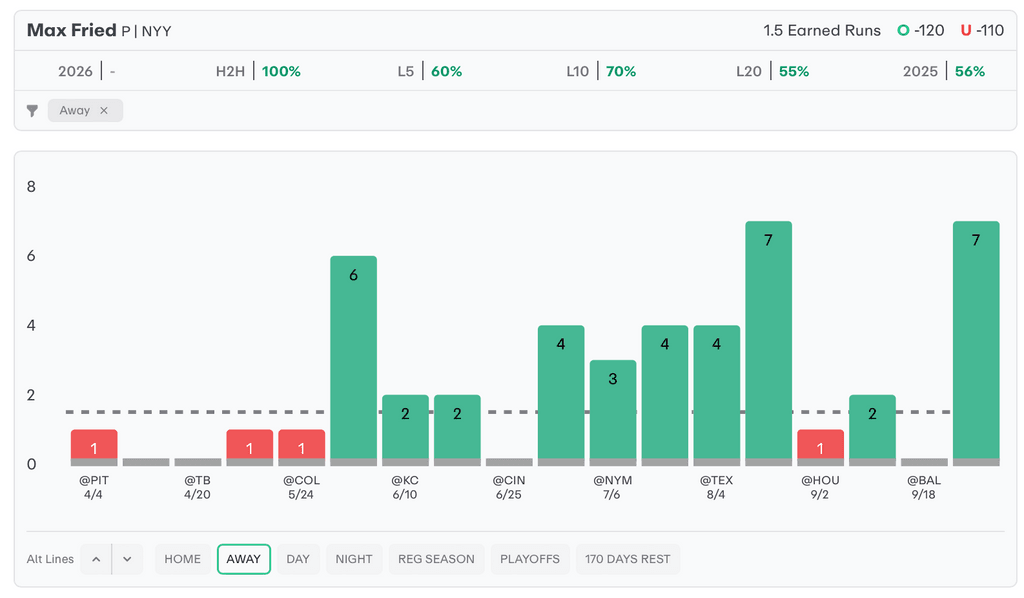Switch to the 2025 56% stat

coord(943,72)
